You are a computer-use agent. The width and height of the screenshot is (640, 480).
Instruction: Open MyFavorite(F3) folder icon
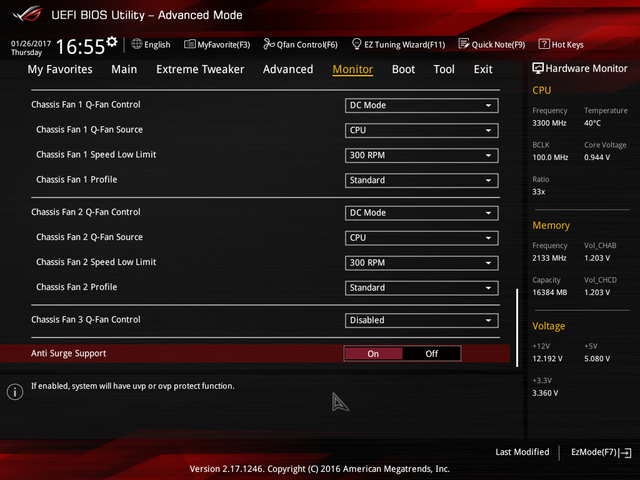click(189, 44)
